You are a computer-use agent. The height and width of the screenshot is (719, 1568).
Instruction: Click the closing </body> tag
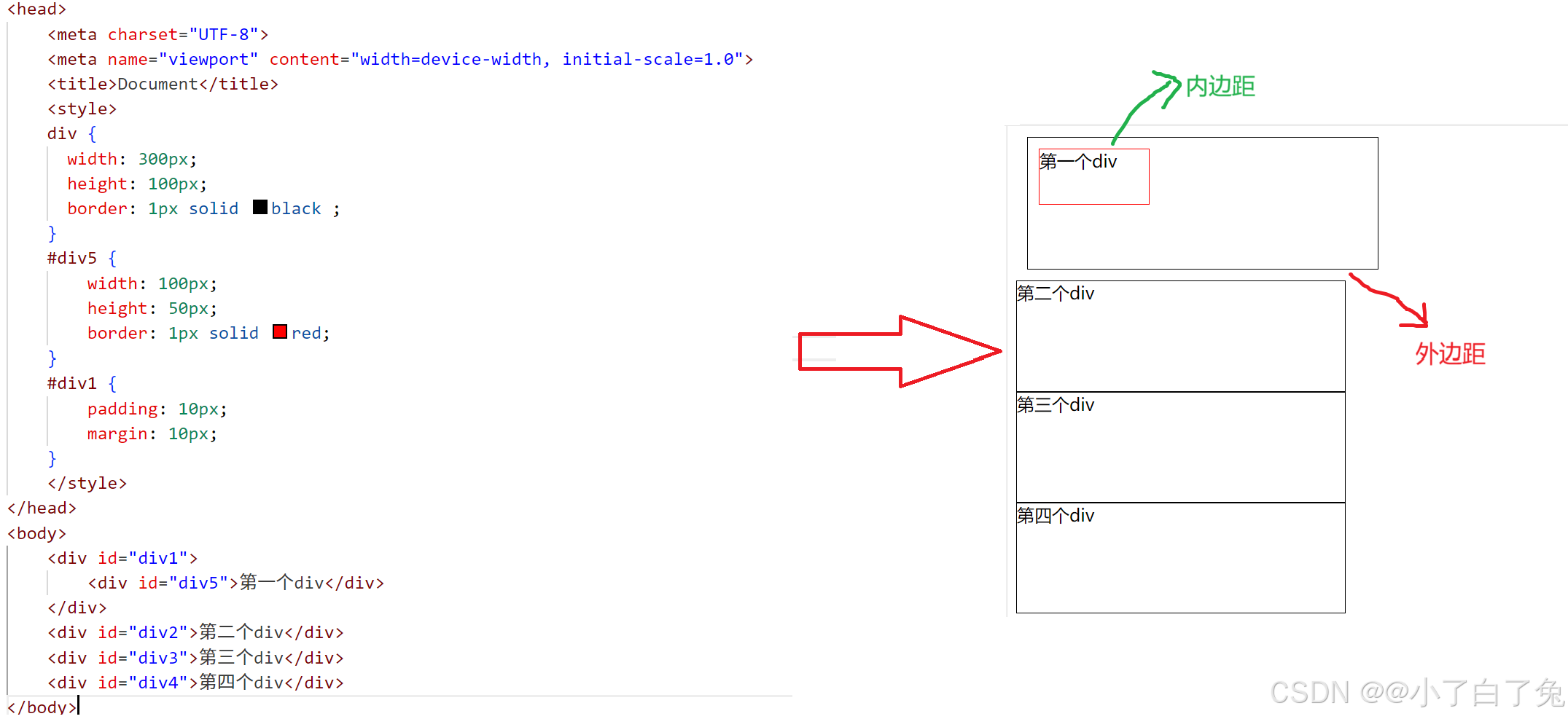pyautogui.click(x=42, y=707)
